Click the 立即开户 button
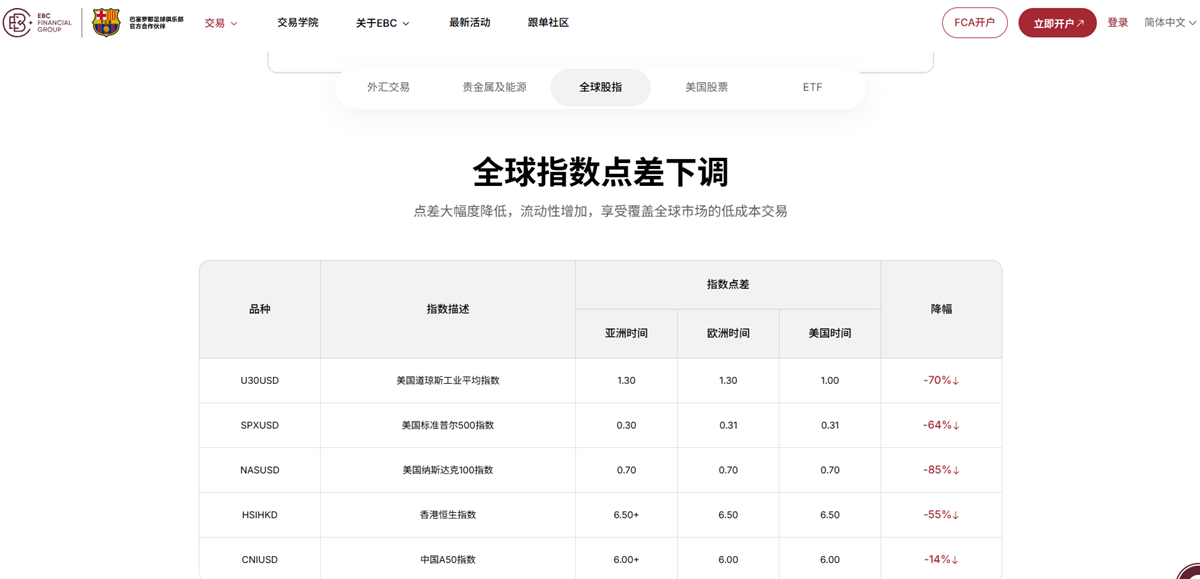The width and height of the screenshot is (1200, 579). click(x=1057, y=22)
